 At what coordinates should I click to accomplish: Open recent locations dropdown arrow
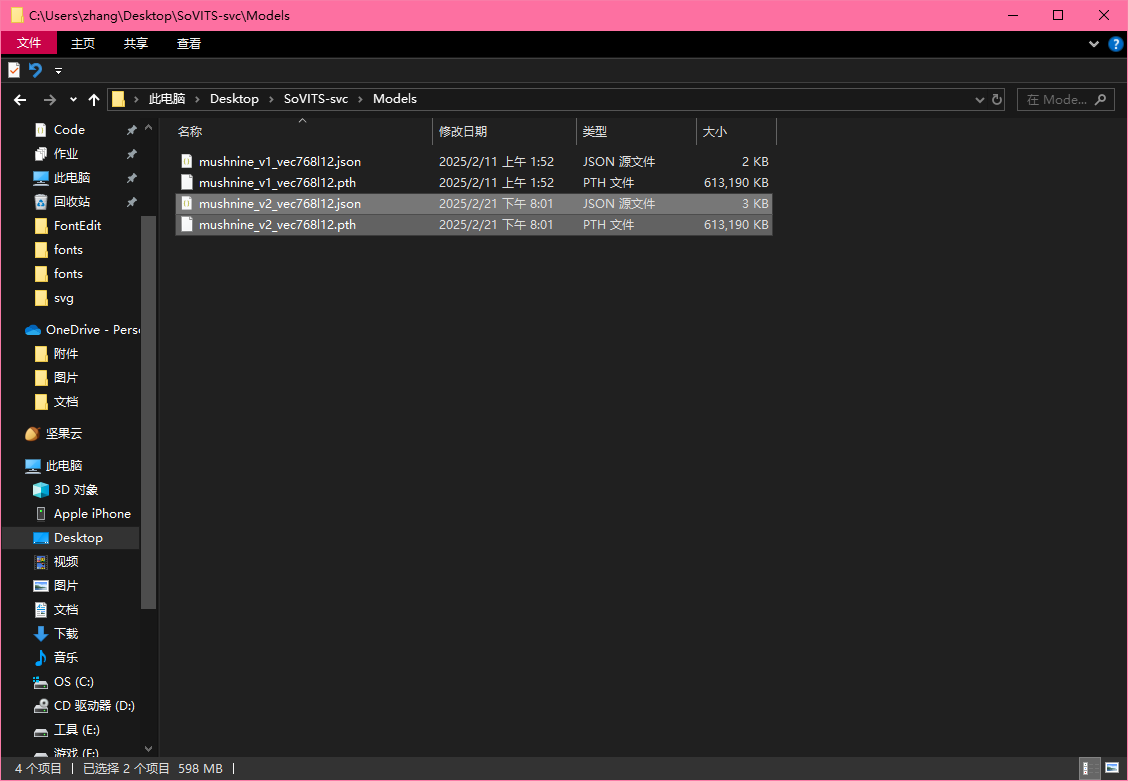click(73, 100)
